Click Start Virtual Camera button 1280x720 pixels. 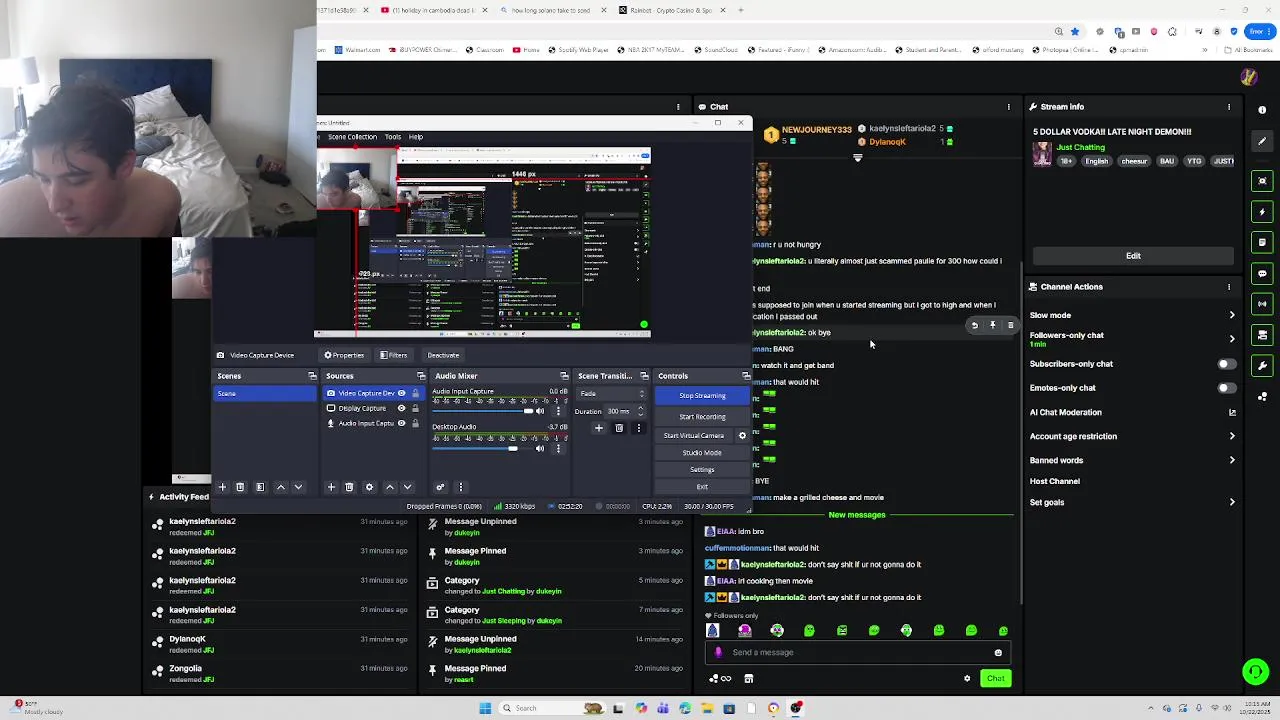point(694,436)
